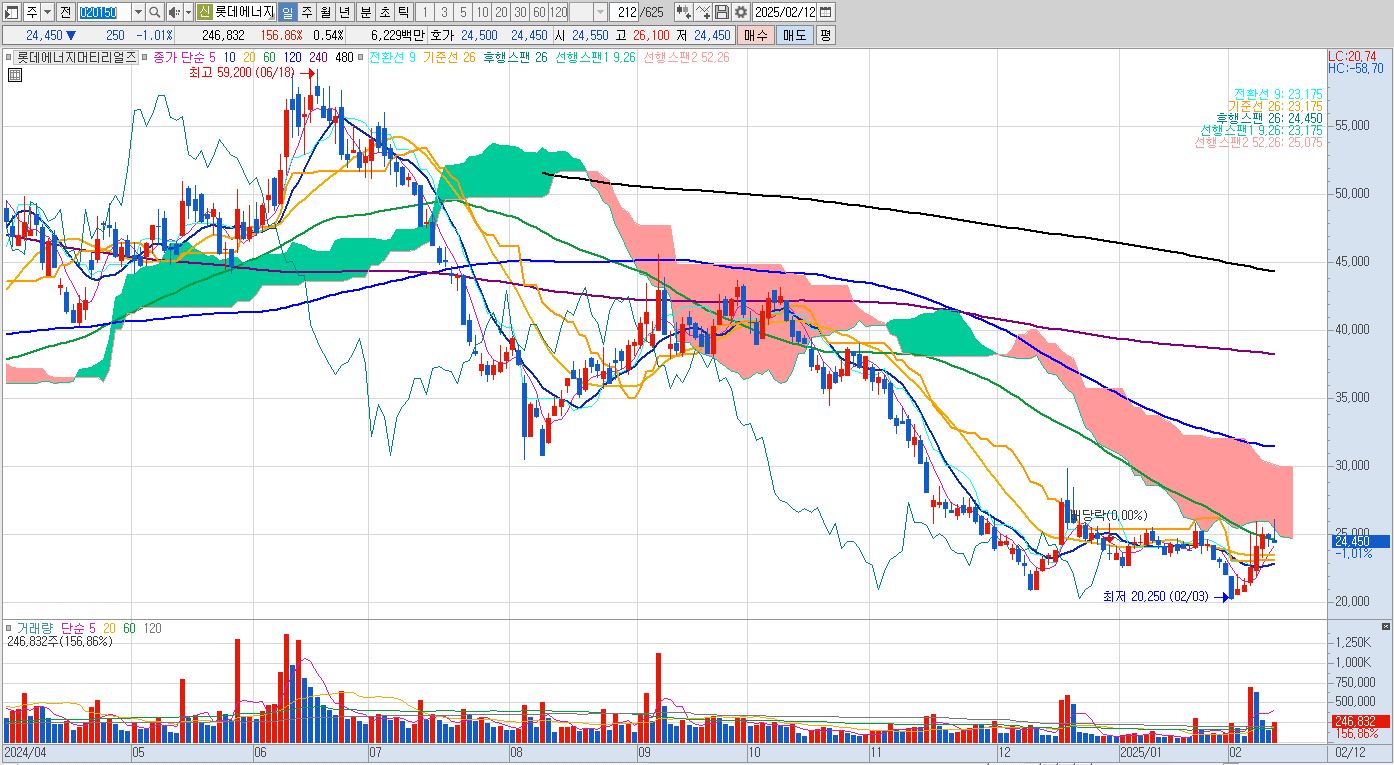Expand the stock code history dropdown

[x=138, y=12]
